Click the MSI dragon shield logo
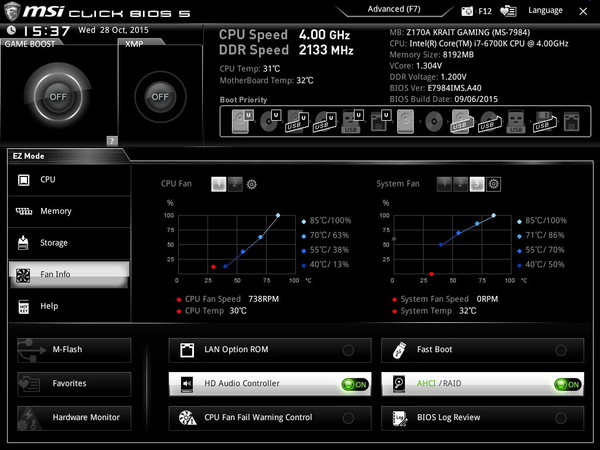This screenshot has width=600, height=450. [12, 11]
